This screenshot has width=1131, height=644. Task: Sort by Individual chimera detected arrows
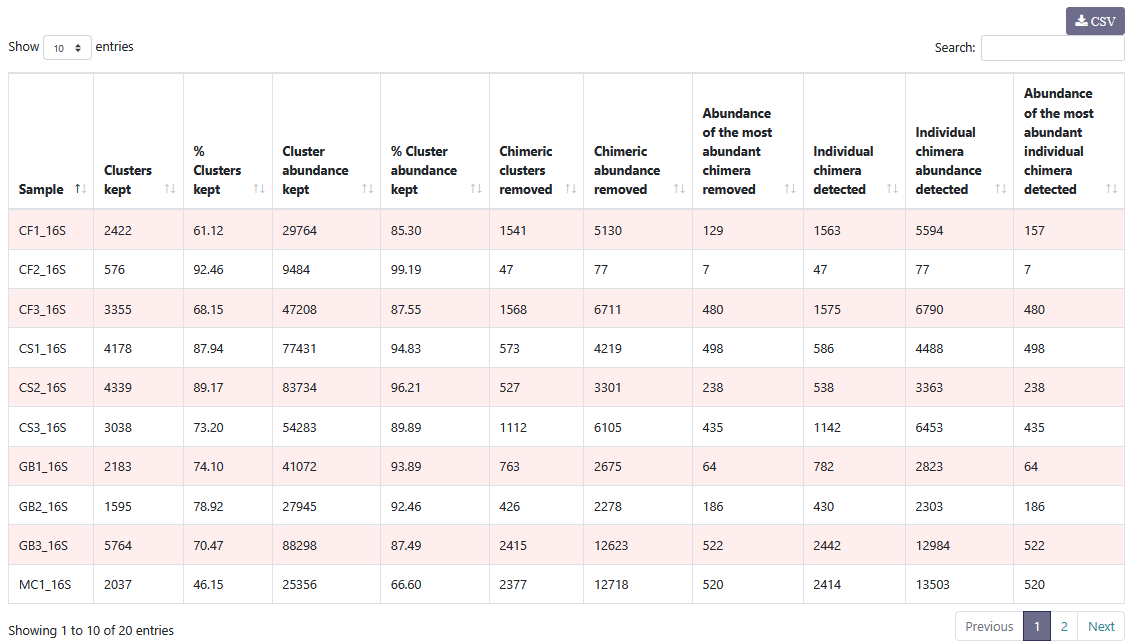coord(892,189)
